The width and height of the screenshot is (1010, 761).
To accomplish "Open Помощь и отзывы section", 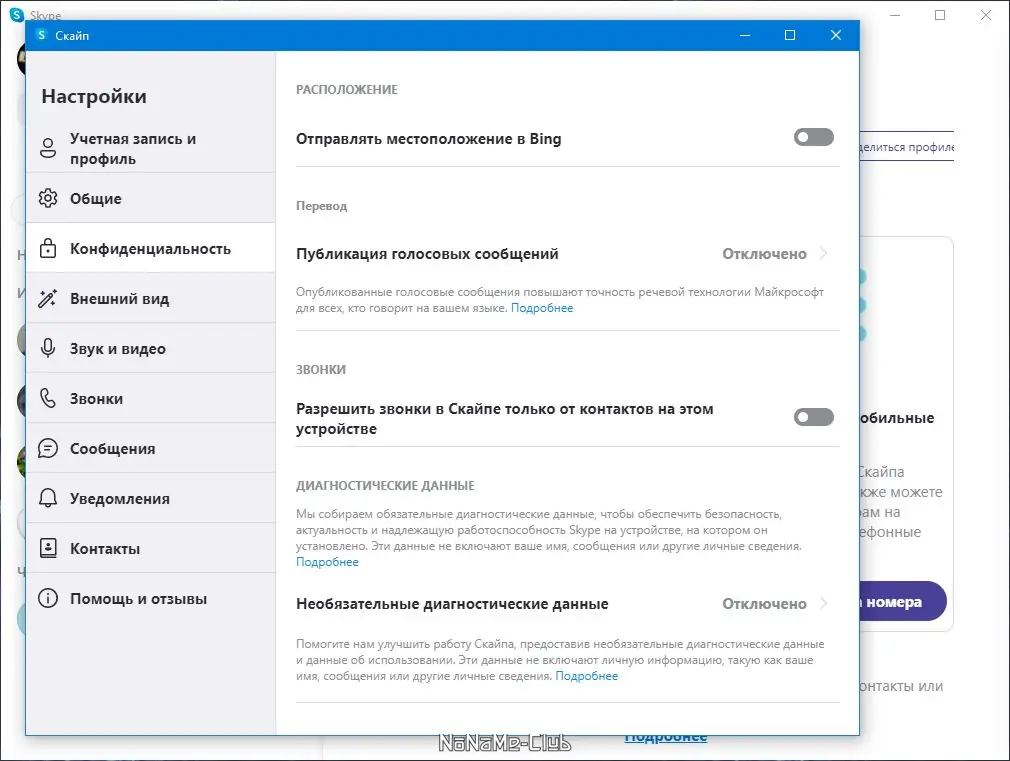I will point(151,598).
